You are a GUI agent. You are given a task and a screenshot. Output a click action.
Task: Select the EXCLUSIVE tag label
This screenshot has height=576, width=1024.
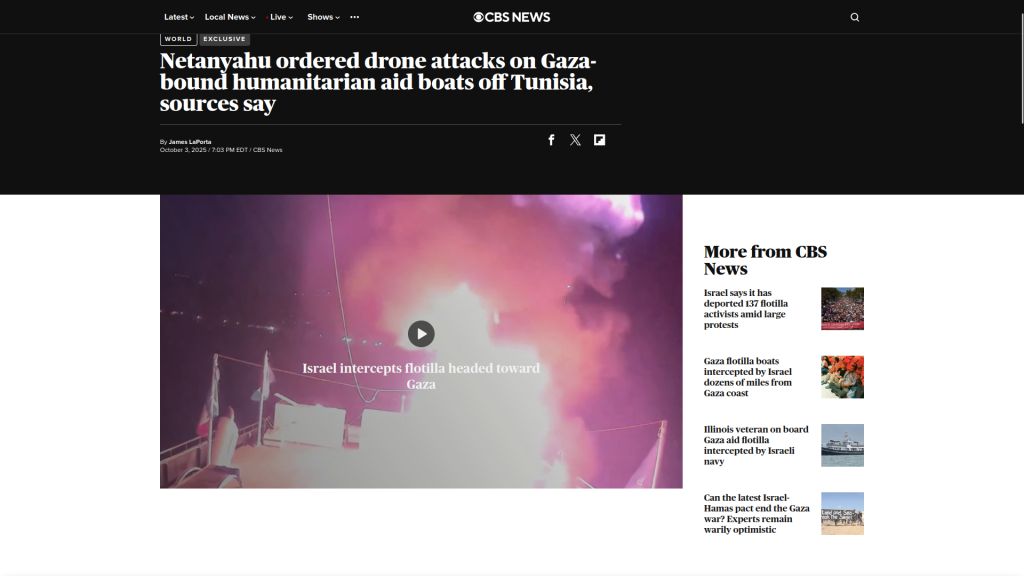tap(224, 39)
